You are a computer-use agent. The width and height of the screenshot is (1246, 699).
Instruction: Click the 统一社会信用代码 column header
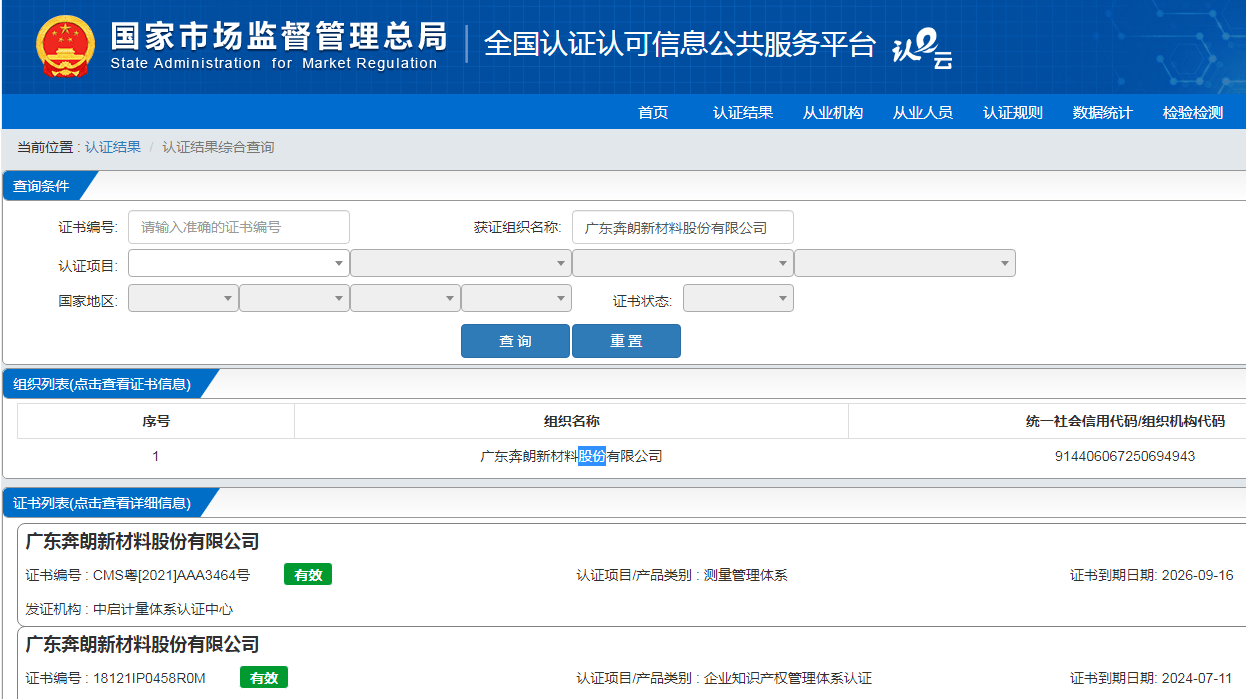[1125, 421]
